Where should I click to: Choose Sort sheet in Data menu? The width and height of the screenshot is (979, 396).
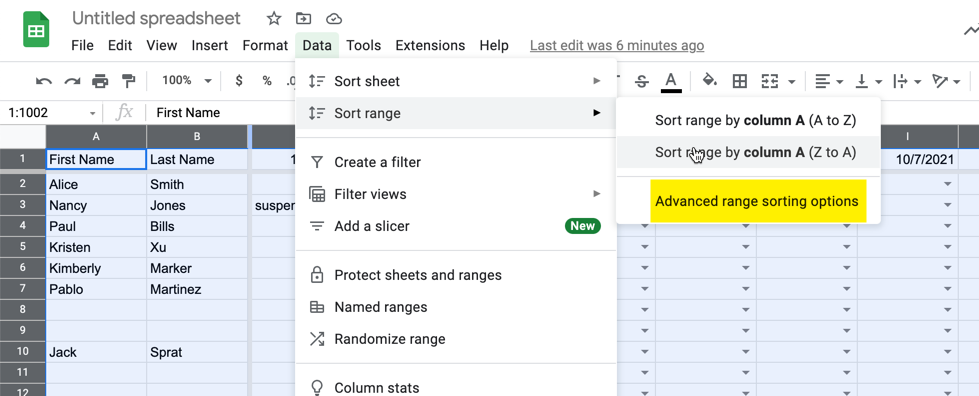coord(456,81)
